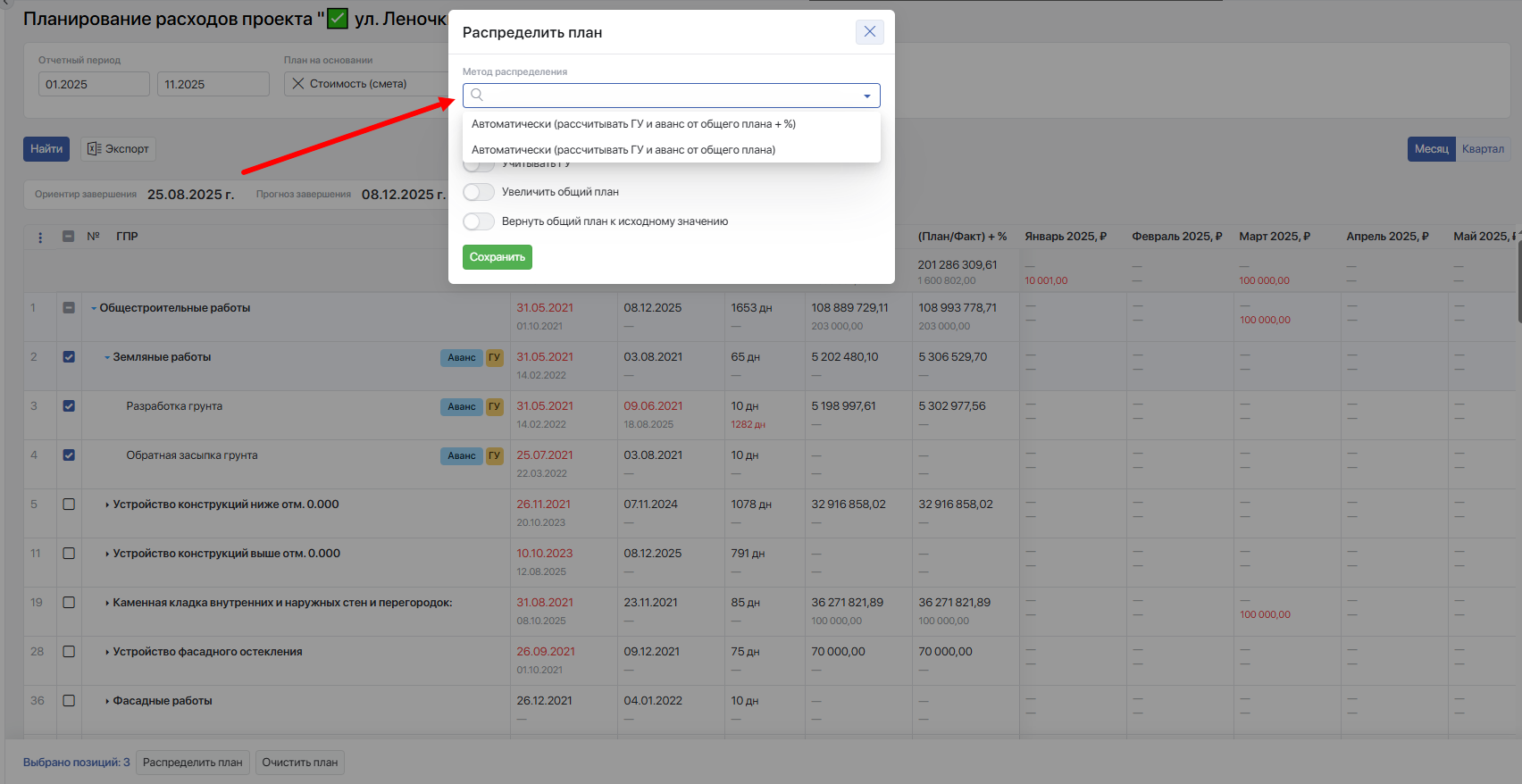Screen dimensions: 1522x784
Task: Click the 01.2025 period start field
Action: [x=93, y=84]
